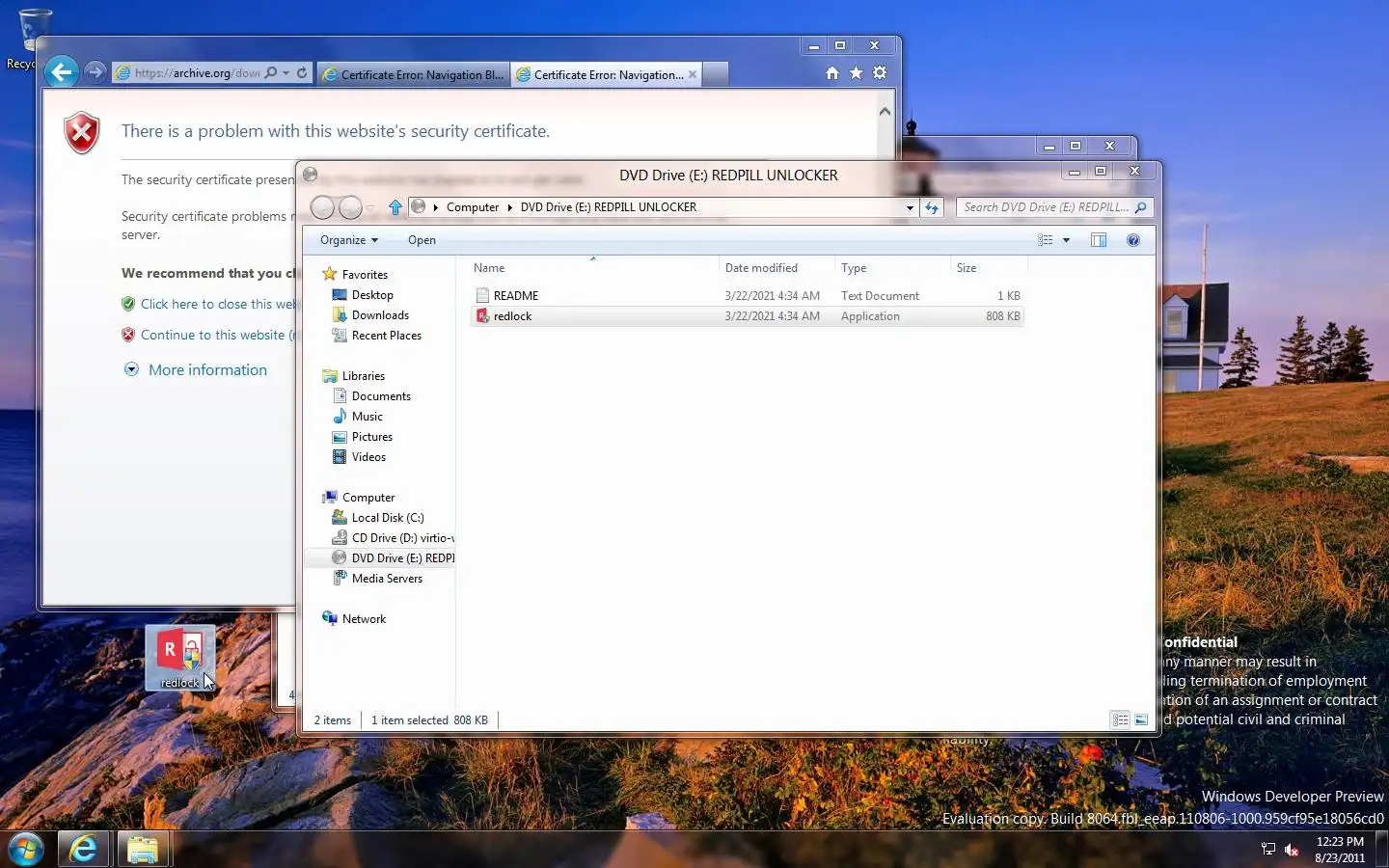Screen dimensions: 1389x868
Task: Go forward in Internet Explorer
Action: pos(95,72)
